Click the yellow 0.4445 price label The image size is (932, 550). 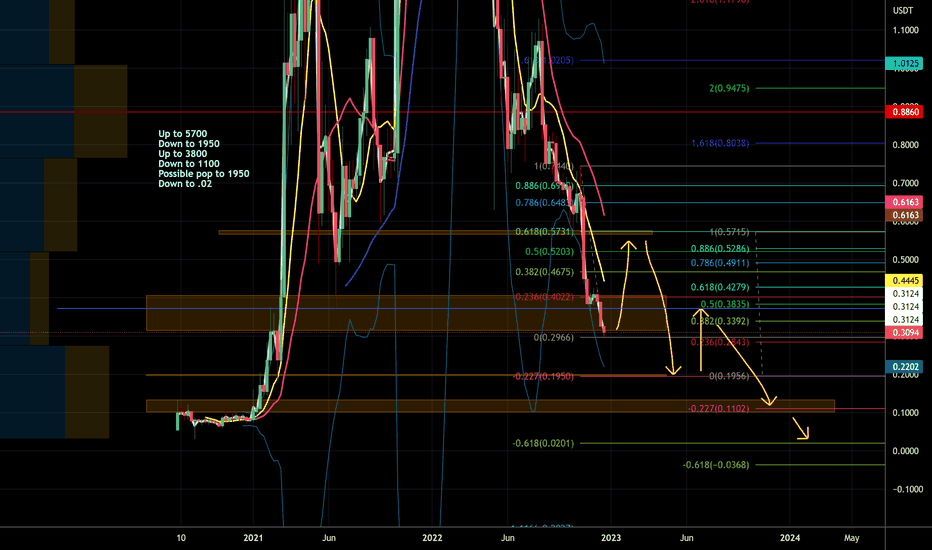click(x=904, y=281)
